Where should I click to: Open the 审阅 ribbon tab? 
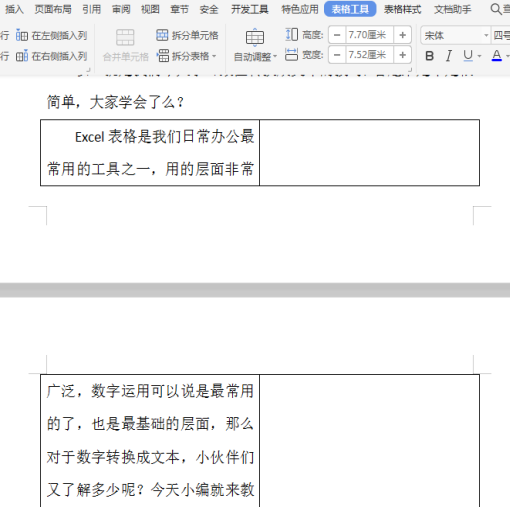[121, 9]
